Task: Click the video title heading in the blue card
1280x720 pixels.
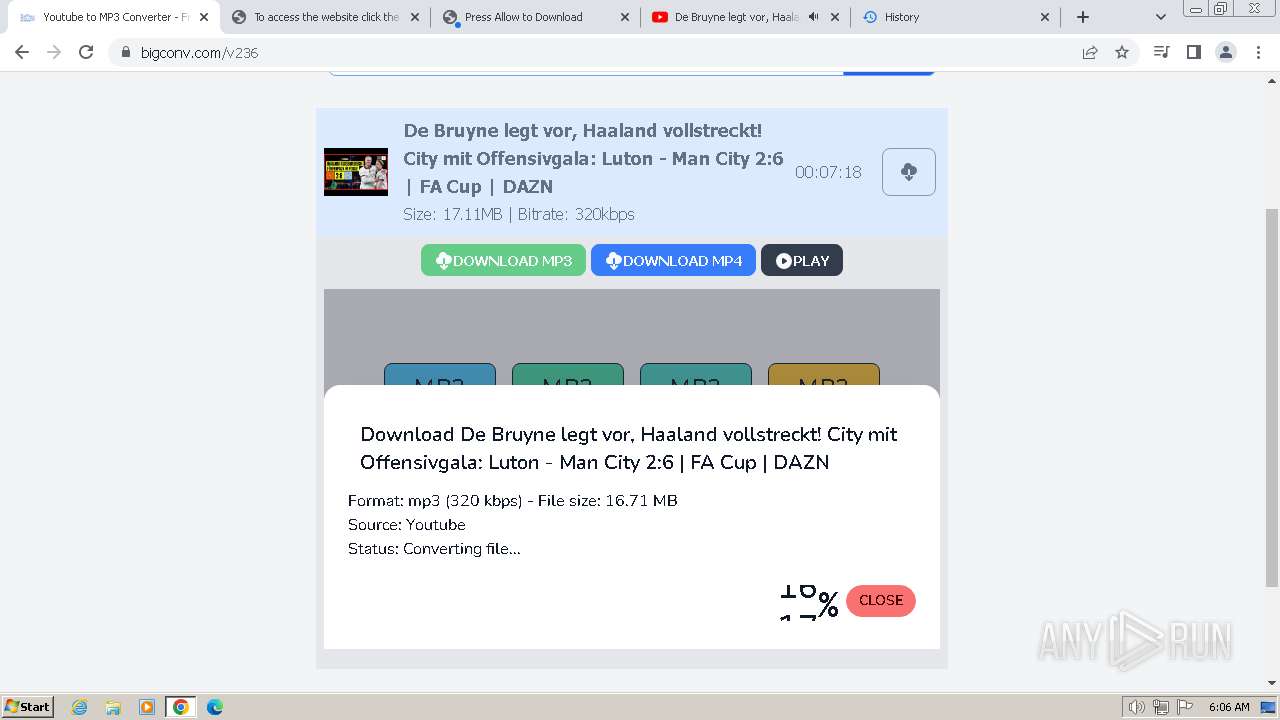Action: [593, 158]
